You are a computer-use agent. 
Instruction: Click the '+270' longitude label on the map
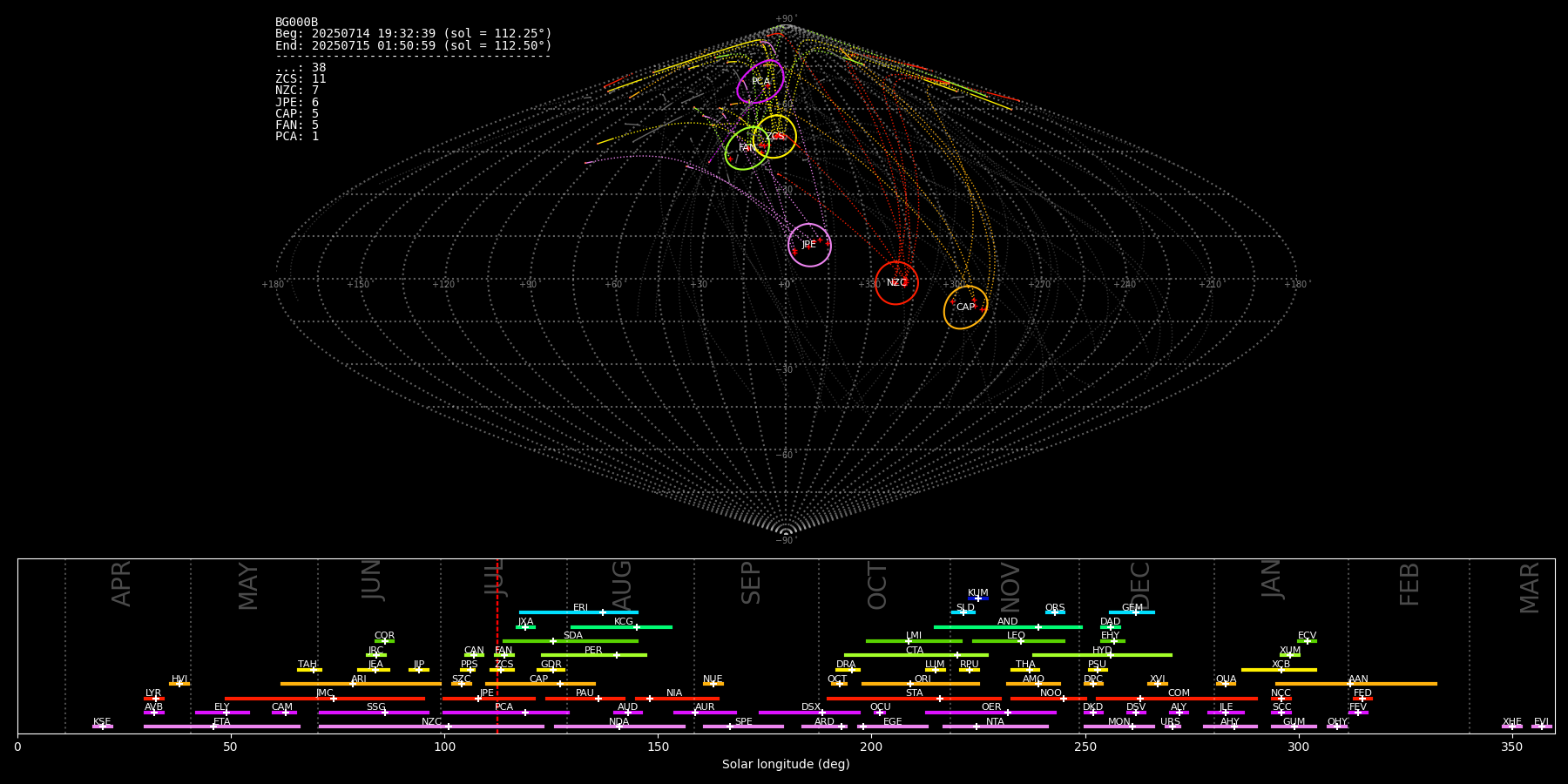click(1039, 285)
